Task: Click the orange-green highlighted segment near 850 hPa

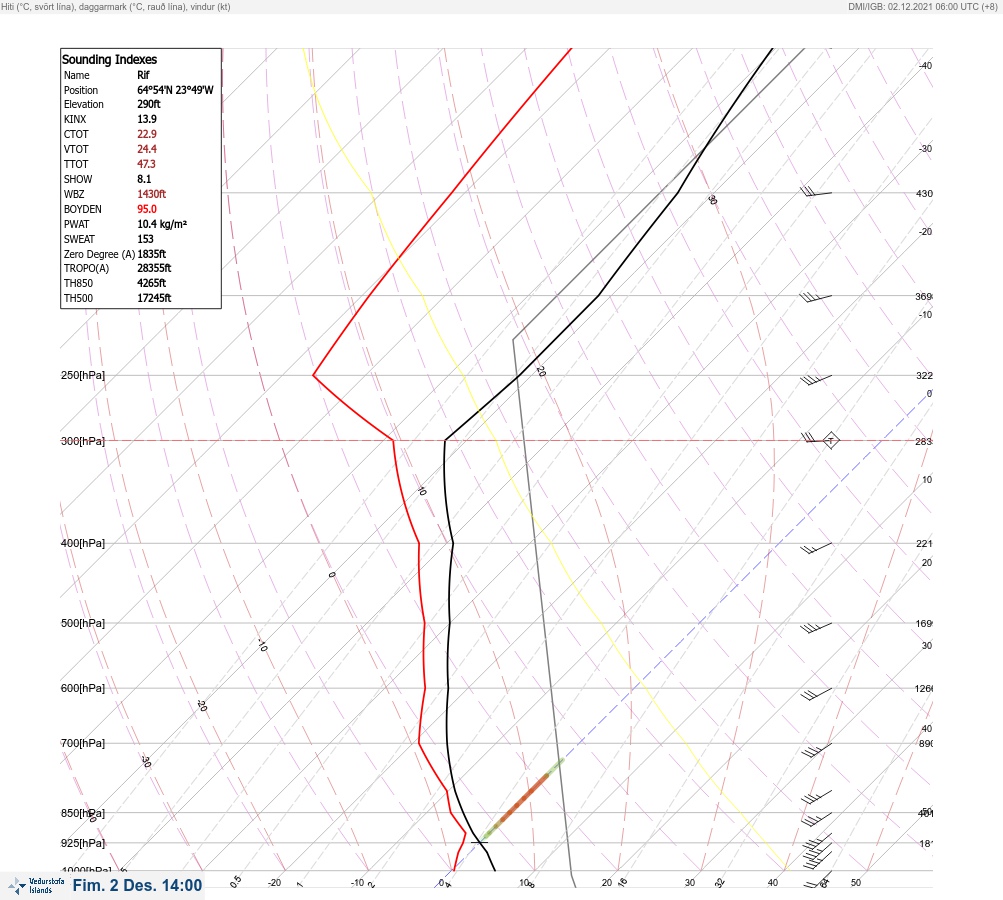Action: coord(523,799)
